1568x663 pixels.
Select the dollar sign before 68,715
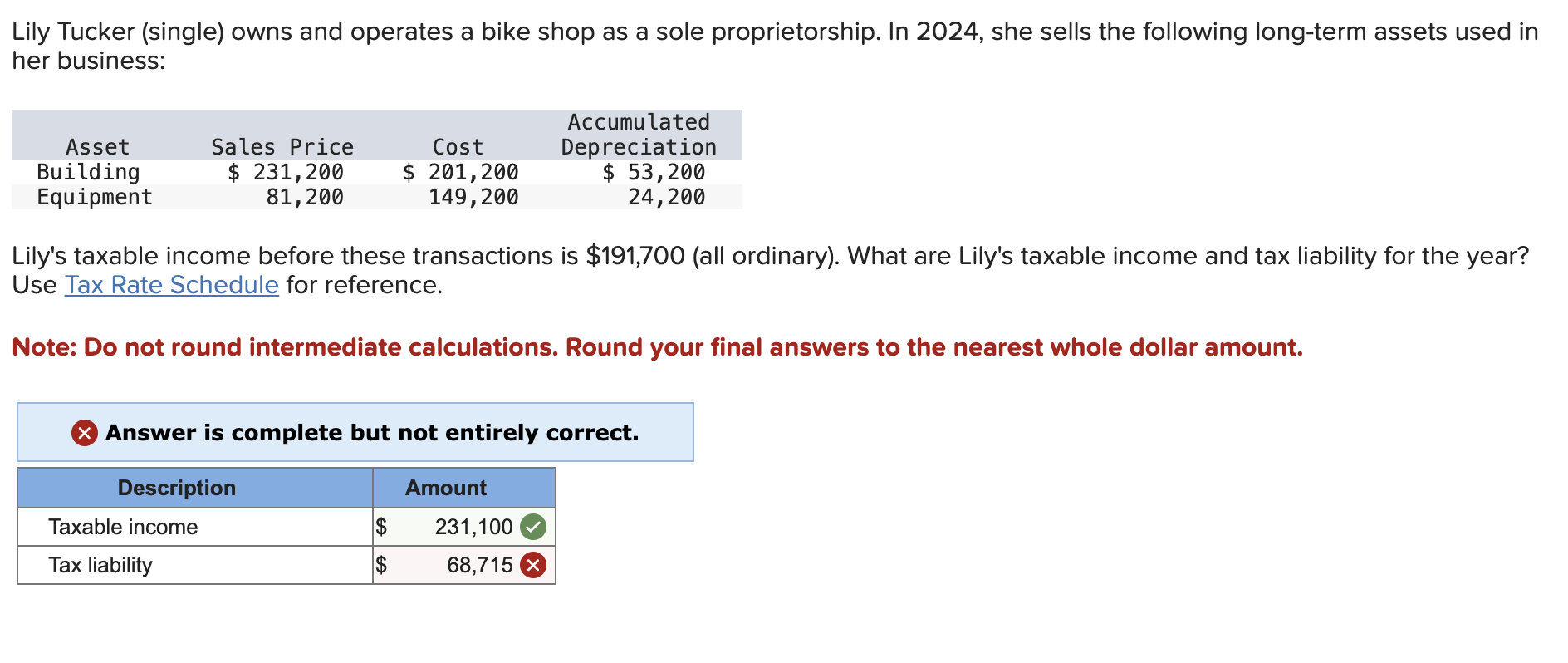(x=382, y=565)
